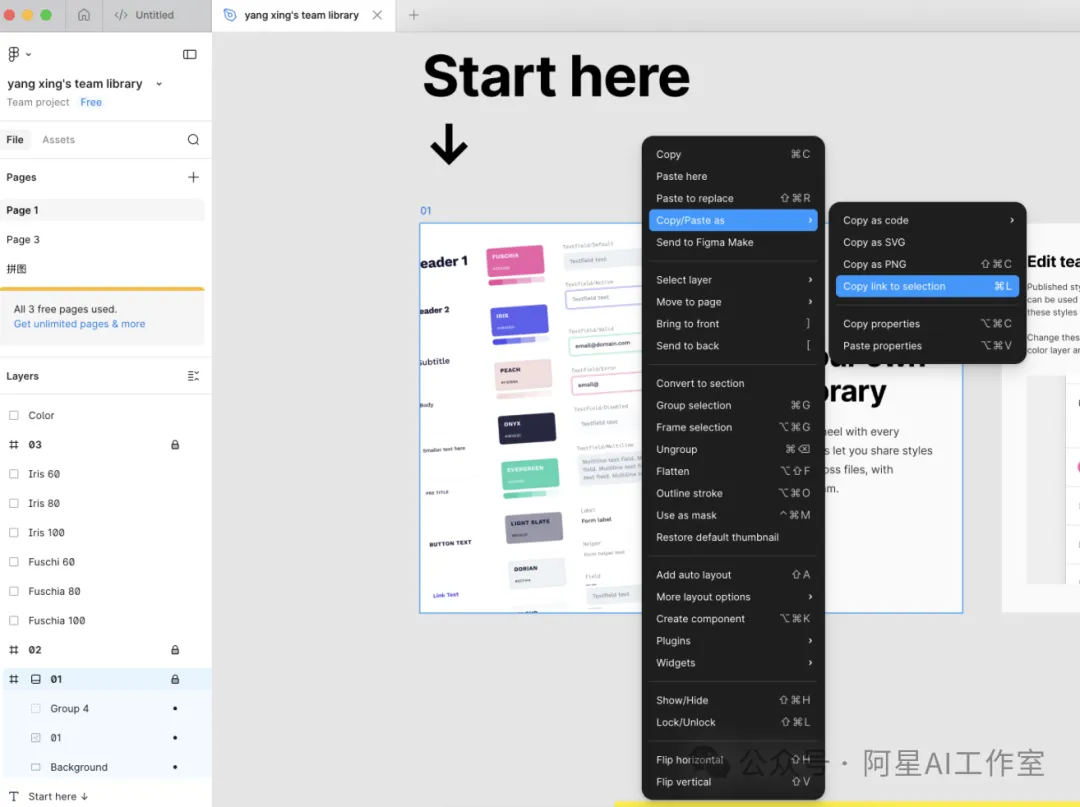Choose Group selection menu item
Viewport: 1080px width, 807px height.
click(733, 405)
